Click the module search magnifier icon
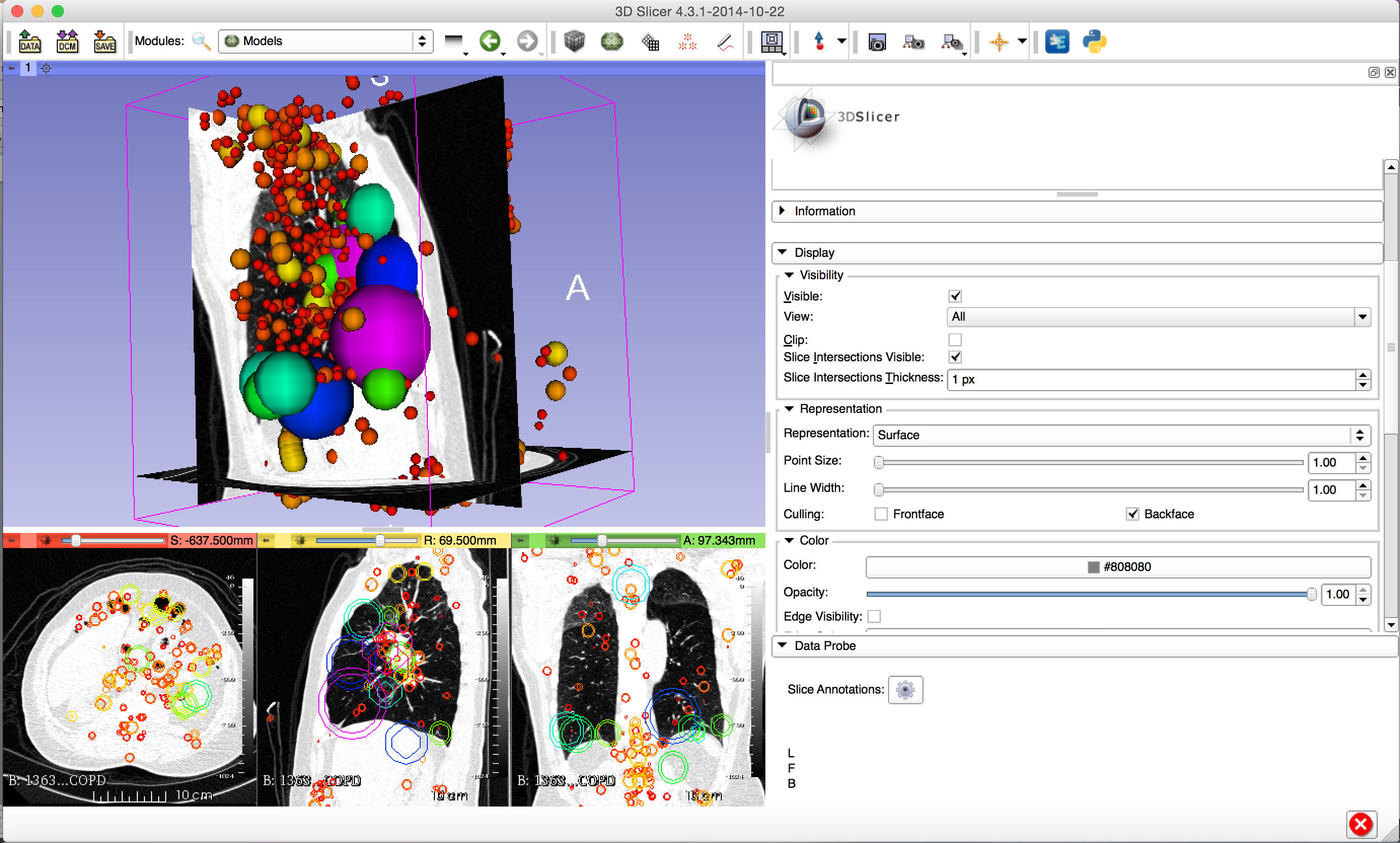 point(201,42)
